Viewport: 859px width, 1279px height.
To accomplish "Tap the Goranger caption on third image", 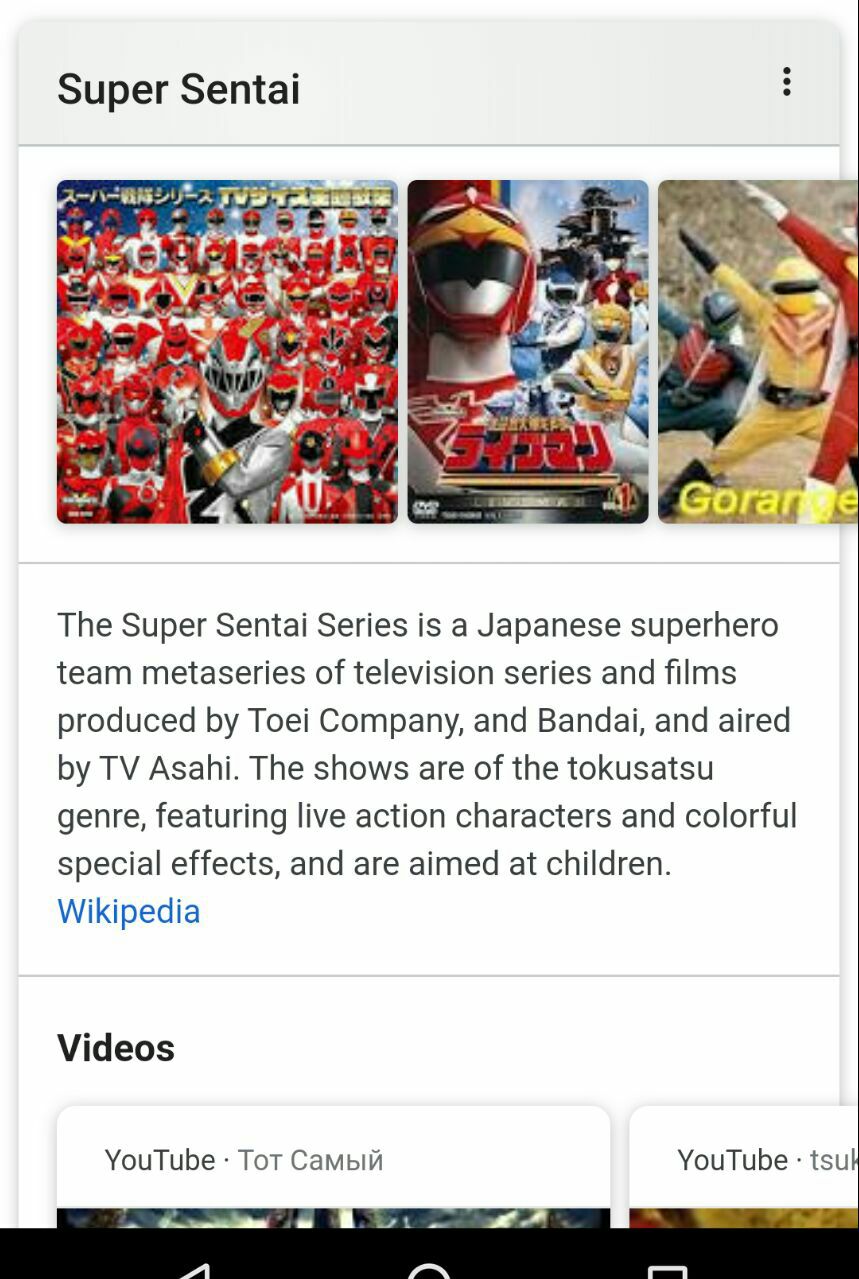I will [x=765, y=498].
